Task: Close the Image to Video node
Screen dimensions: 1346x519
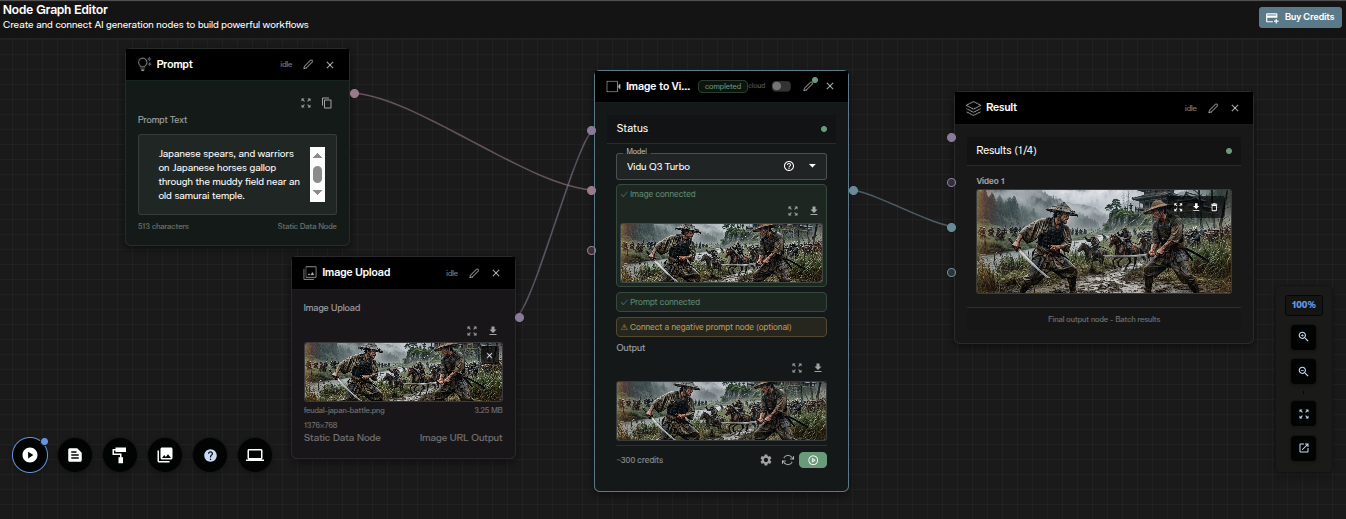Action: tap(830, 86)
